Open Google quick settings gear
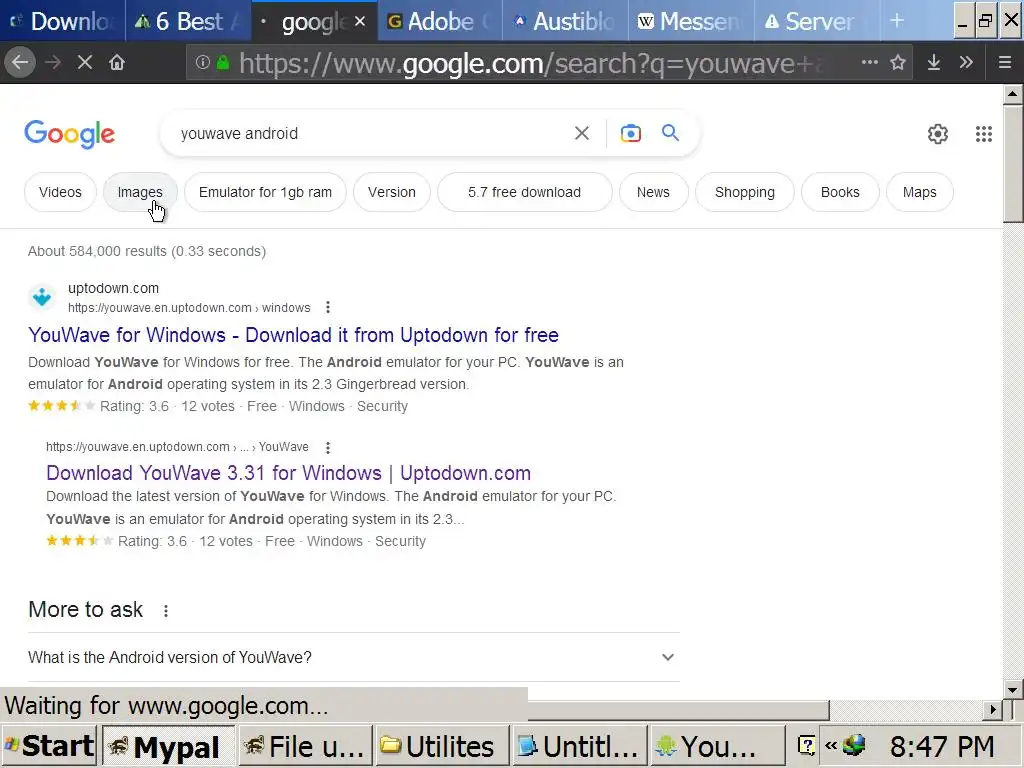Screen dimensions: 1024x768 [x=938, y=134]
